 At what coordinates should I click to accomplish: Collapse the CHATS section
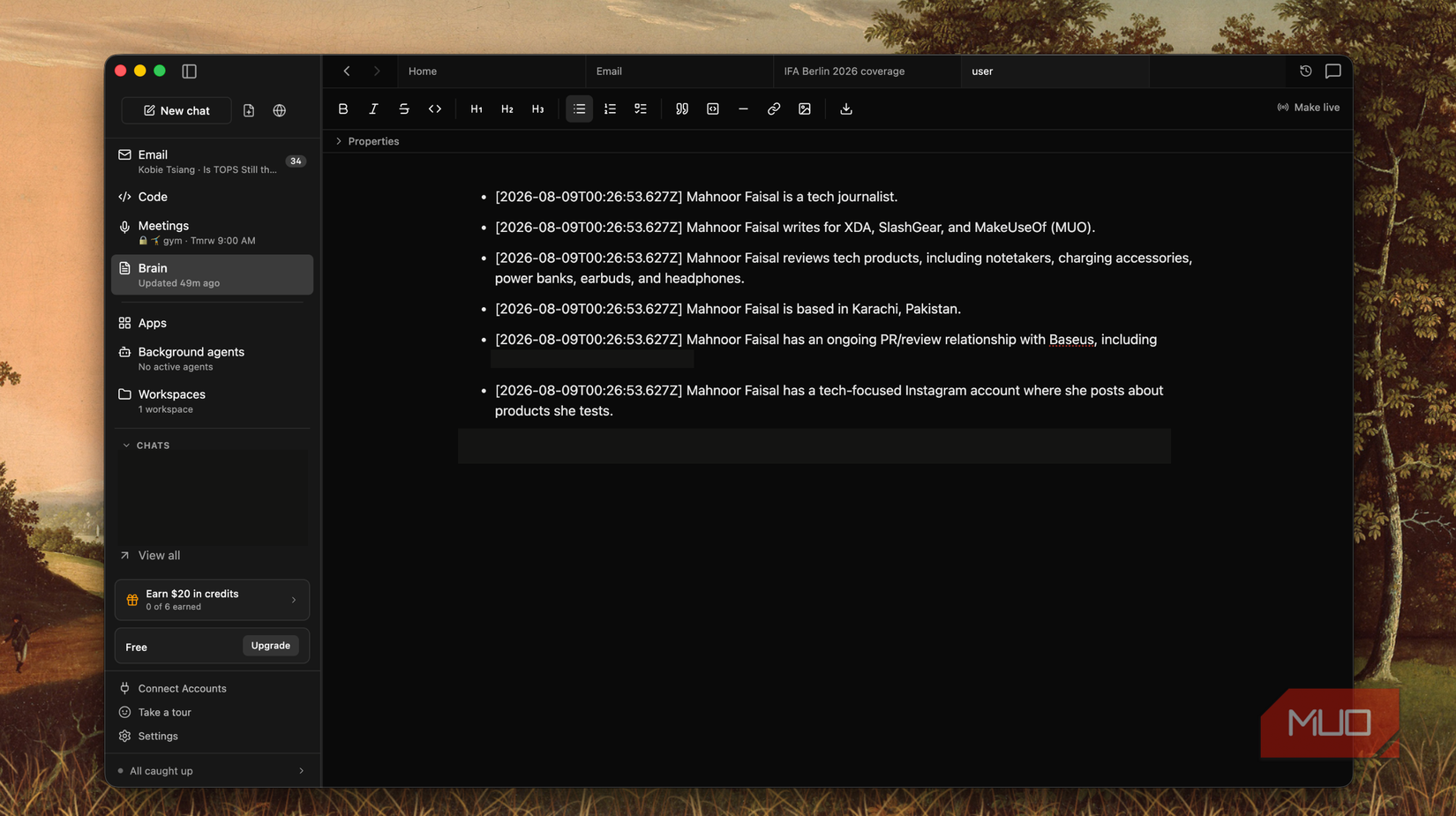(x=146, y=445)
